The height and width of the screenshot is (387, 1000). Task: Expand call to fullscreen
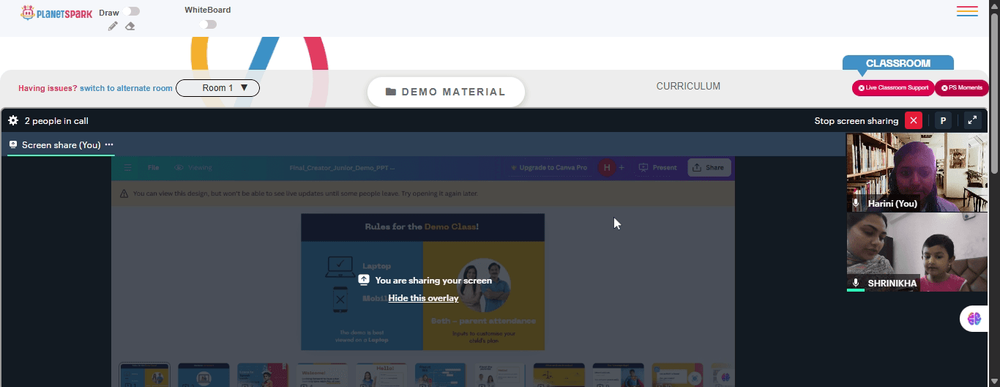click(x=972, y=120)
